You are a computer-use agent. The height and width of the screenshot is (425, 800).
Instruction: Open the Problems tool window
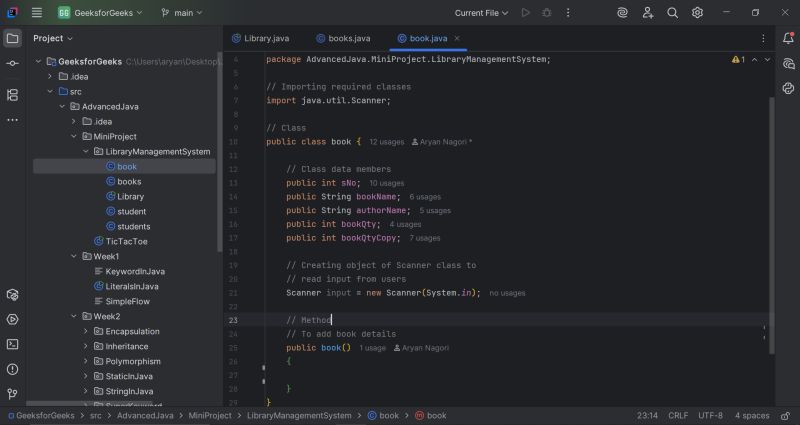coord(13,369)
